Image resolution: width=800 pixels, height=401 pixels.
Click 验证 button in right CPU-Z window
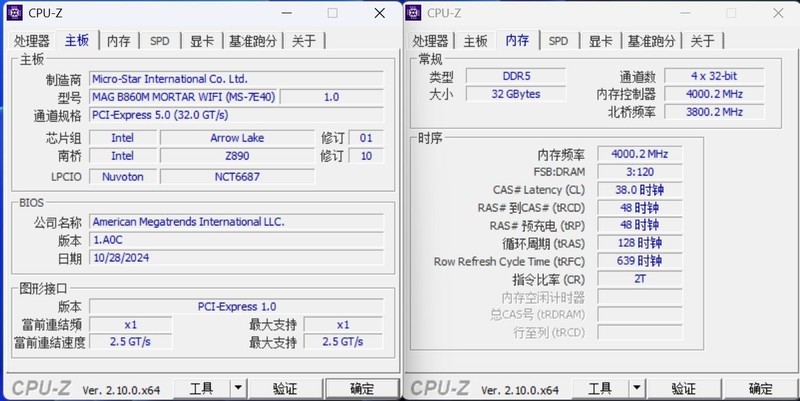(x=684, y=389)
